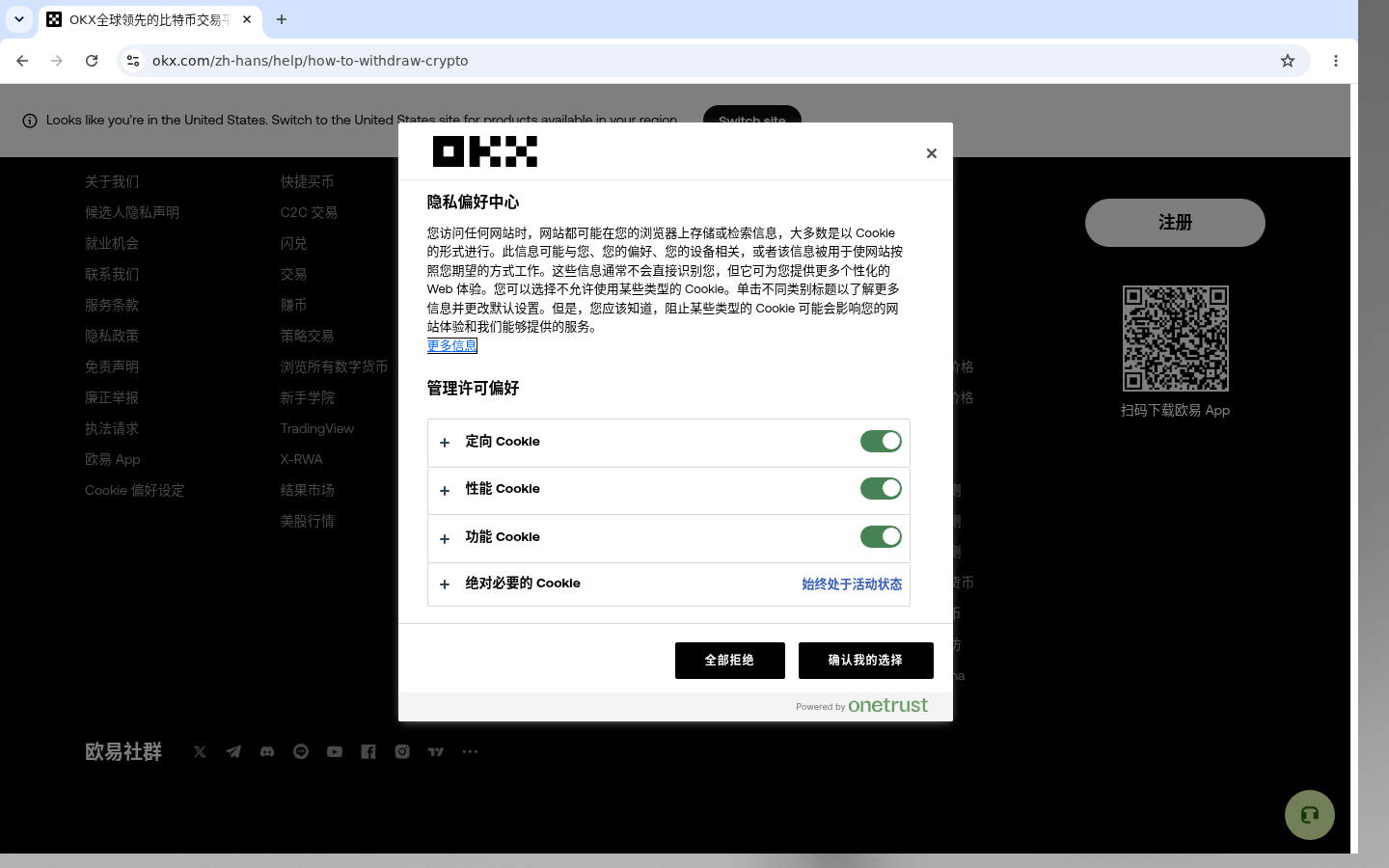Viewport: 1389px width, 868px height.
Task: View site information icon in address bar
Action: [133, 61]
